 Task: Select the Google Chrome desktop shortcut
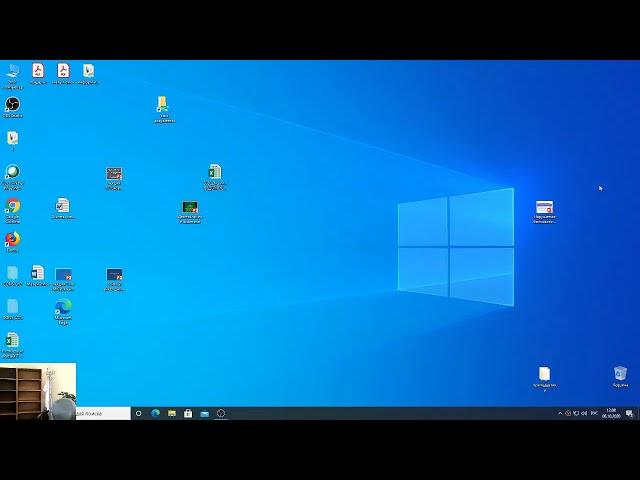click(13, 211)
